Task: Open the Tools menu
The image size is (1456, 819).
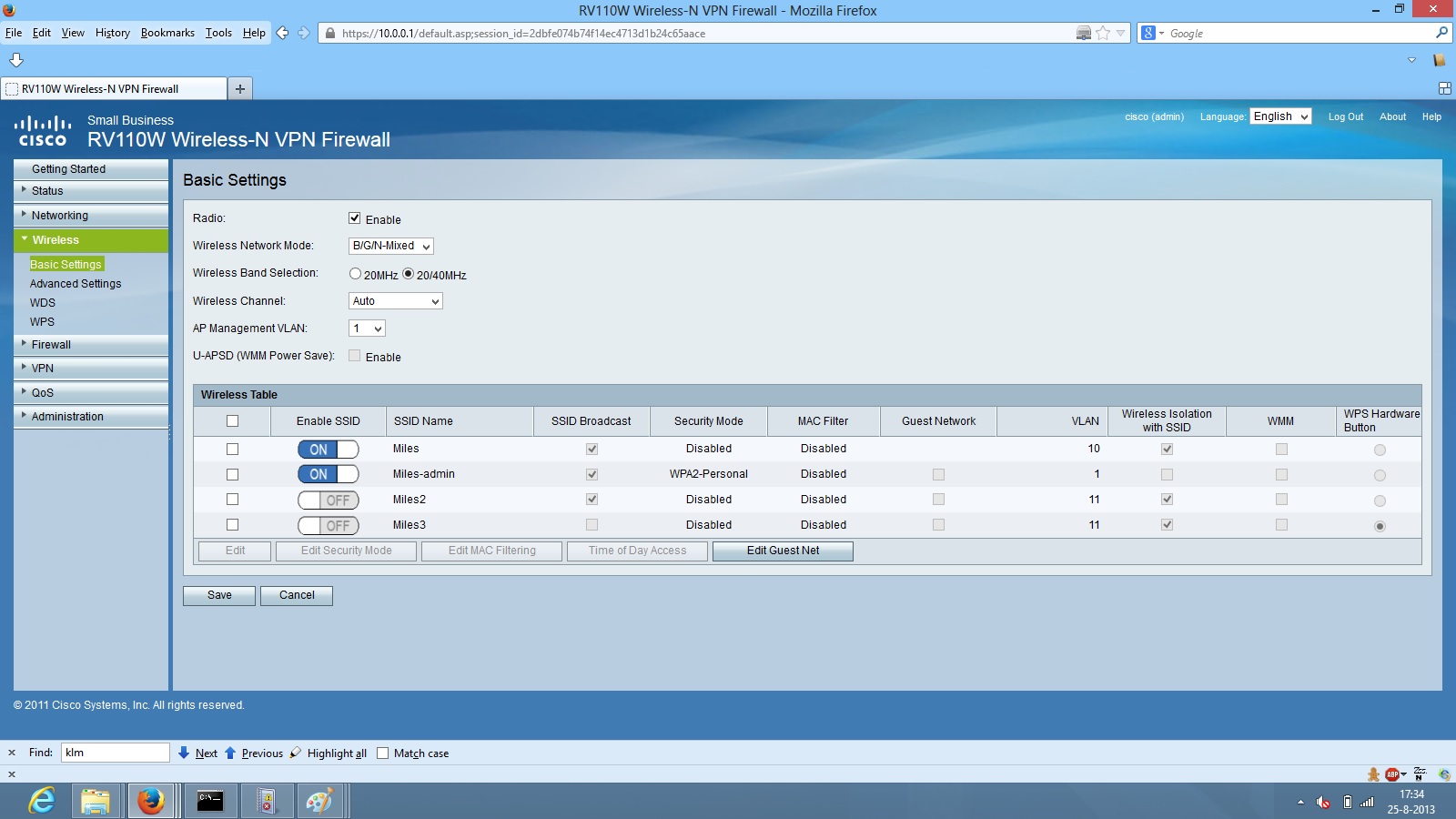Action: (x=218, y=33)
